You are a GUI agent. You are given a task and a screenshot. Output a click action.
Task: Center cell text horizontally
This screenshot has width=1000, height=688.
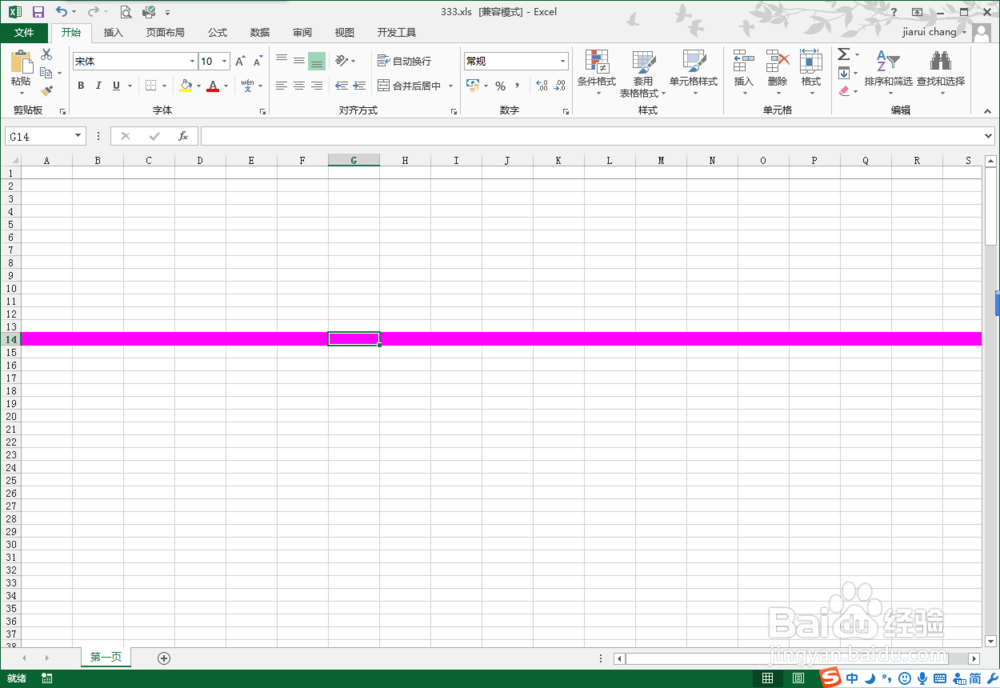point(299,85)
